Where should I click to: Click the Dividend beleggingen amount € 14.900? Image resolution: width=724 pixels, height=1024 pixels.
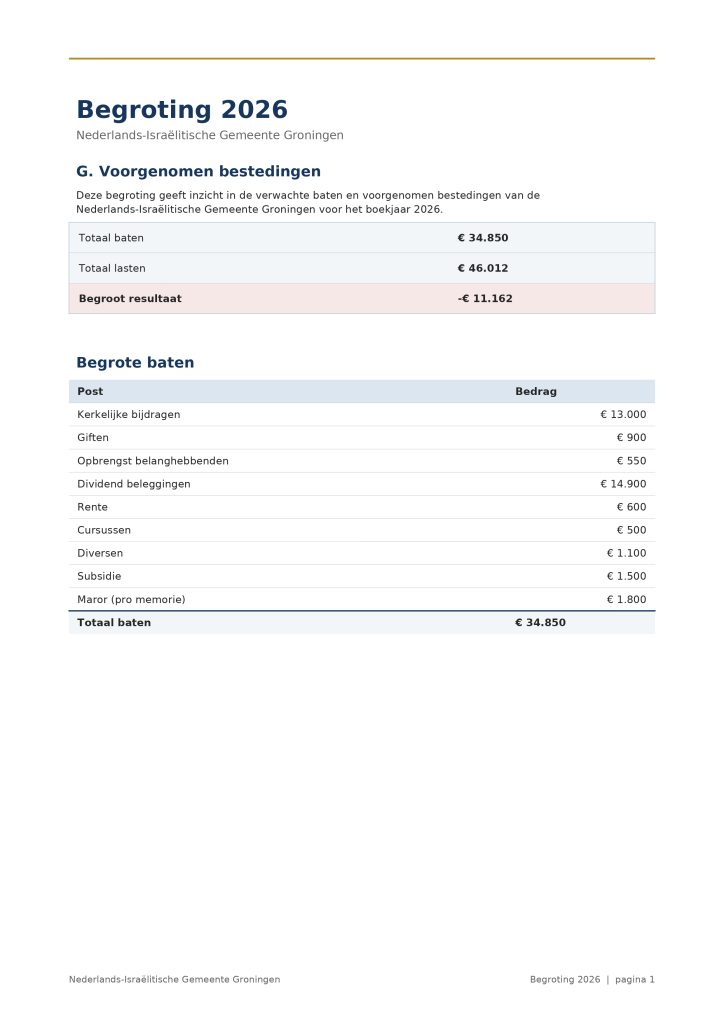[623, 484]
